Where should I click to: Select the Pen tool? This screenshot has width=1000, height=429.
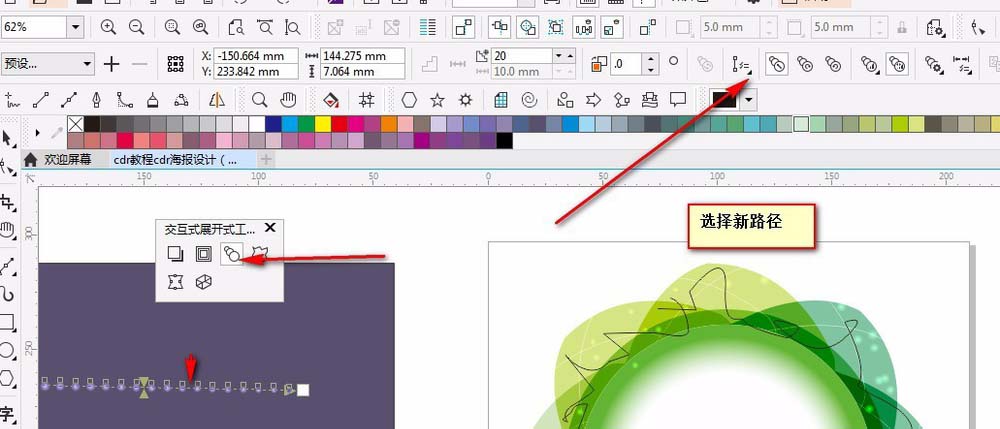[97, 100]
